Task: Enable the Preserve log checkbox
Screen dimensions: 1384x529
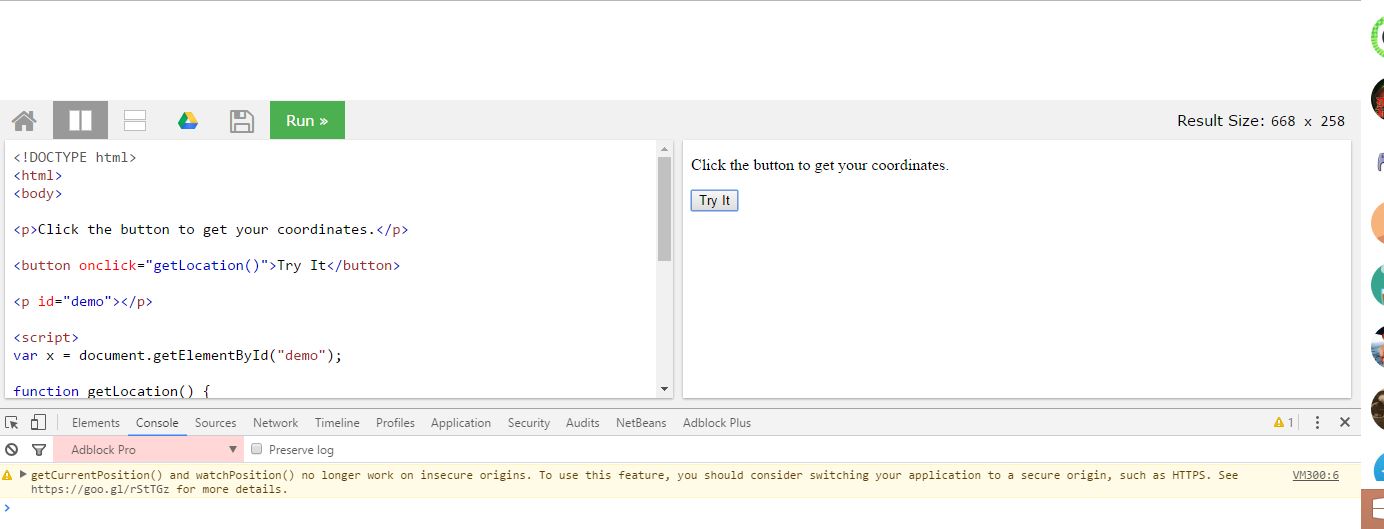Action: click(x=257, y=450)
